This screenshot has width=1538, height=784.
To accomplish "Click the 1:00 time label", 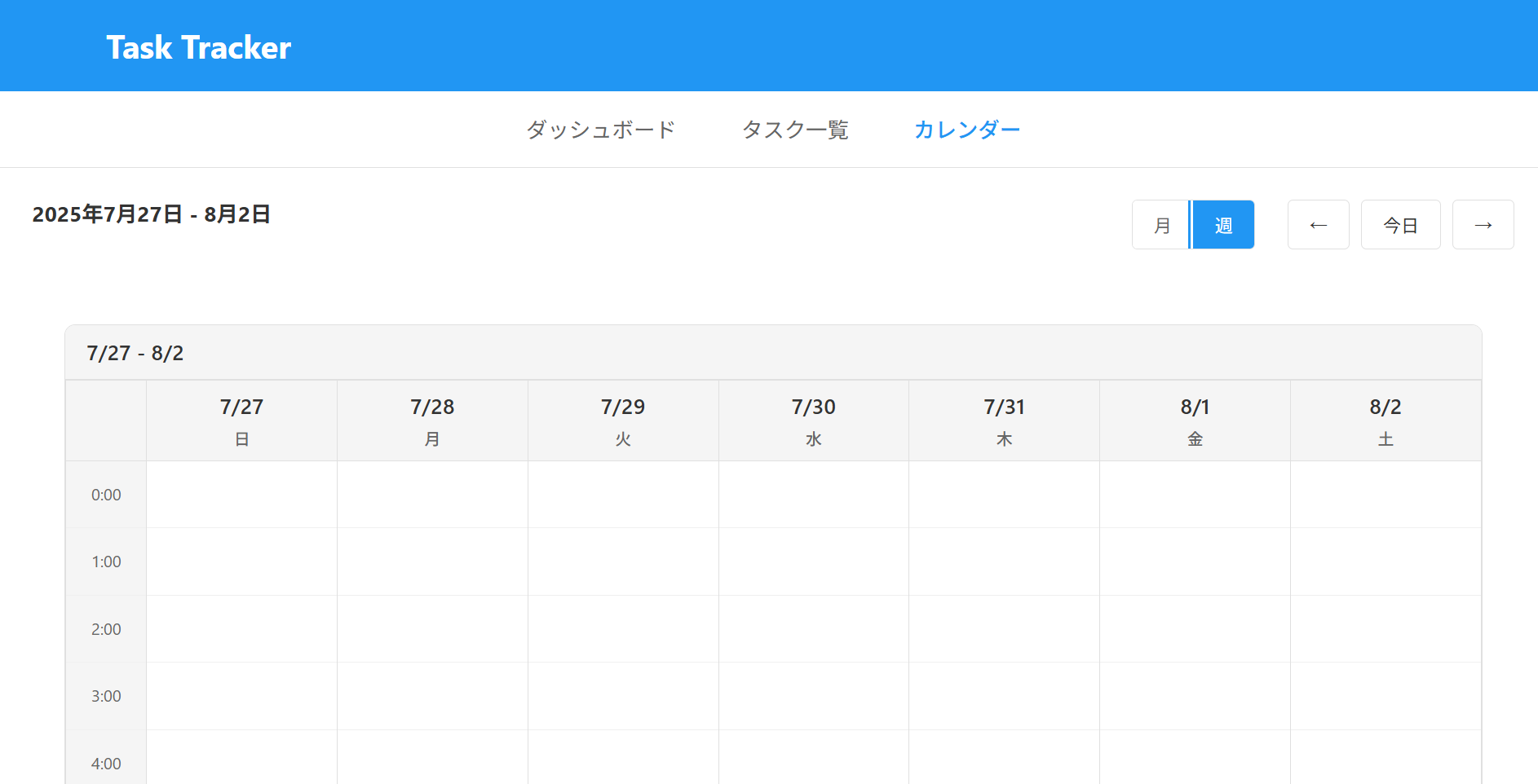I will [106, 562].
